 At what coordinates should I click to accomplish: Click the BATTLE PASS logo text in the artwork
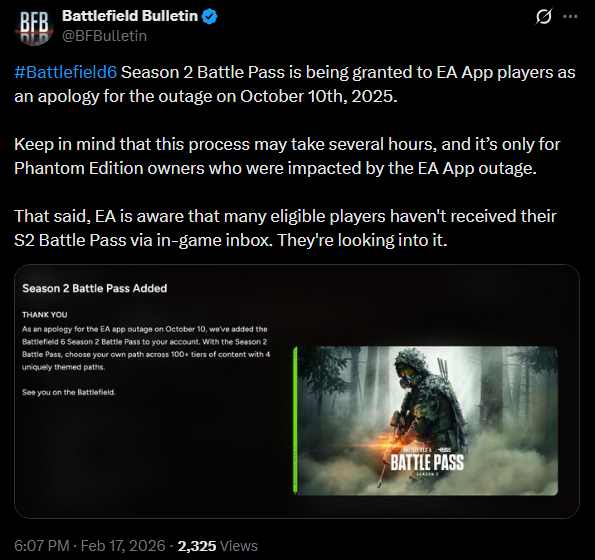pos(427,462)
